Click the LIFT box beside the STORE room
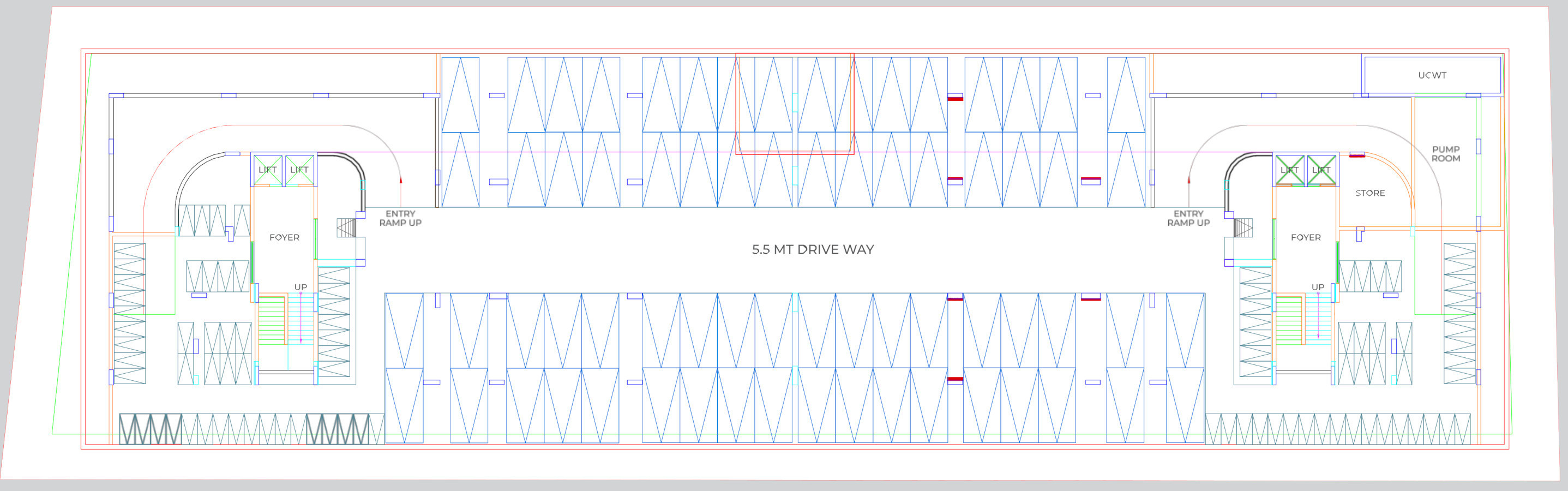Image resolution: width=1568 pixels, height=491 pixels. [1321, 170]
